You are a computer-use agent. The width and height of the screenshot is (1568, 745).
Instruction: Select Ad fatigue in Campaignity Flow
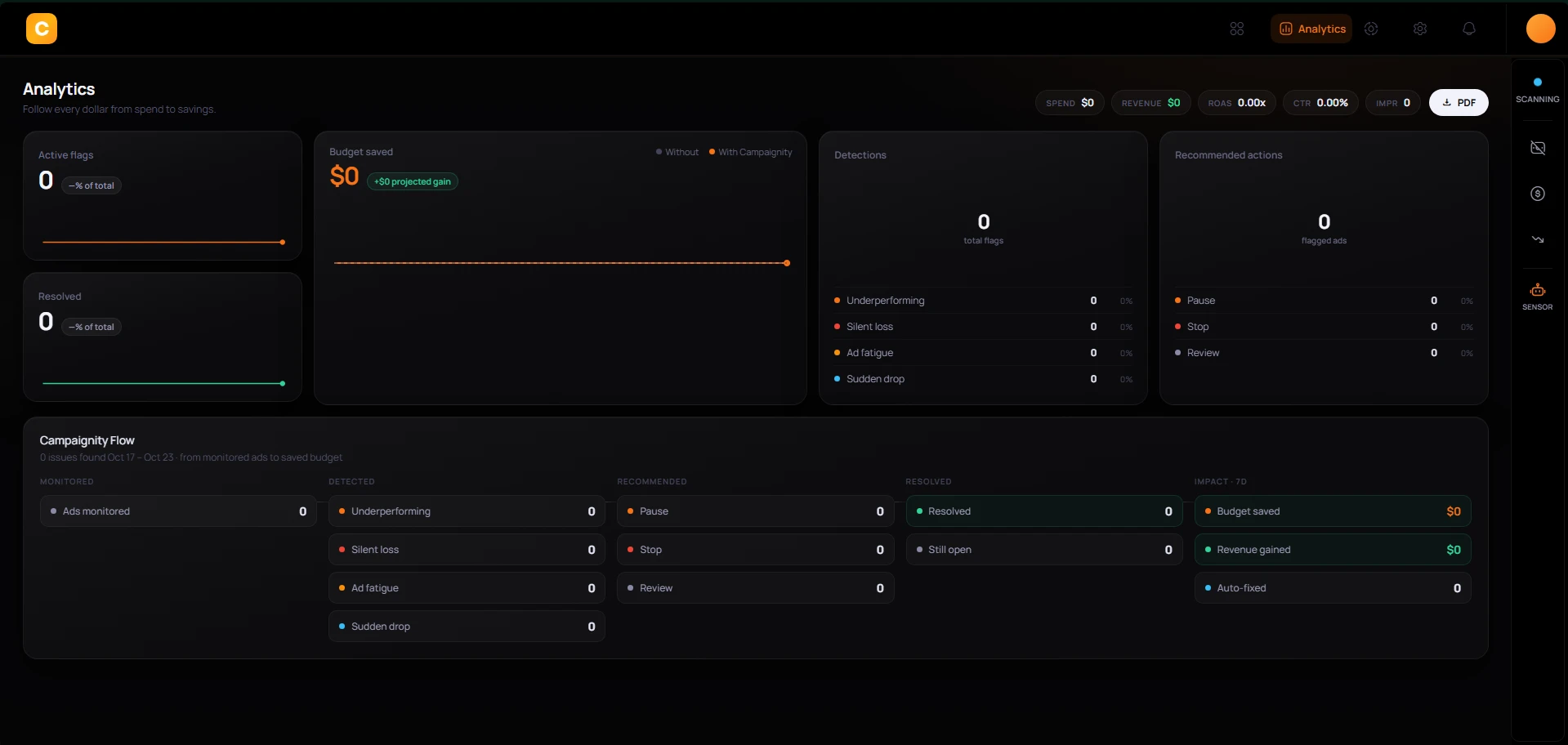(467, 588)
